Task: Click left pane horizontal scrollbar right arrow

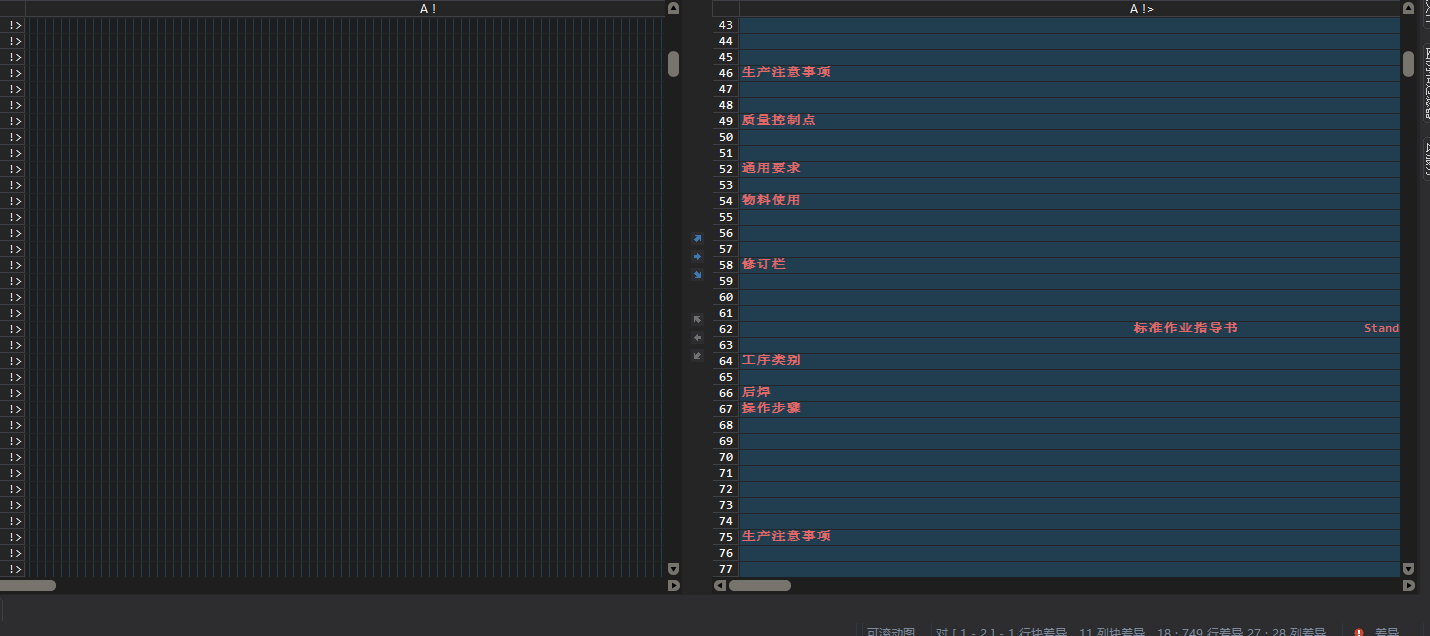Action: pyautogui.click(x=673, y=586)
